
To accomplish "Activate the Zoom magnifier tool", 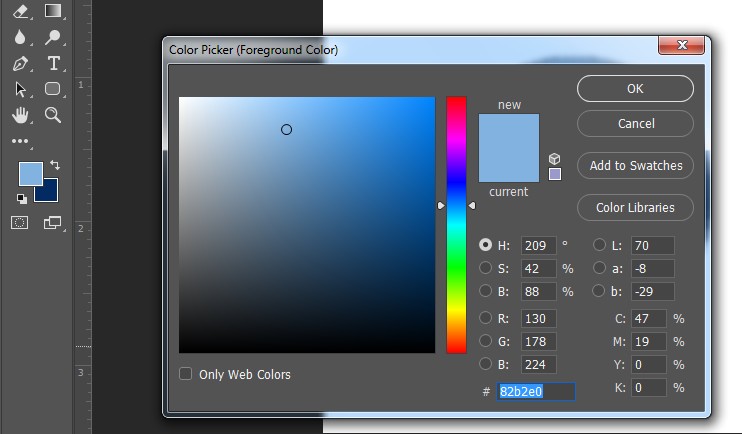I will pyautogui.click(x=53, y=115).
